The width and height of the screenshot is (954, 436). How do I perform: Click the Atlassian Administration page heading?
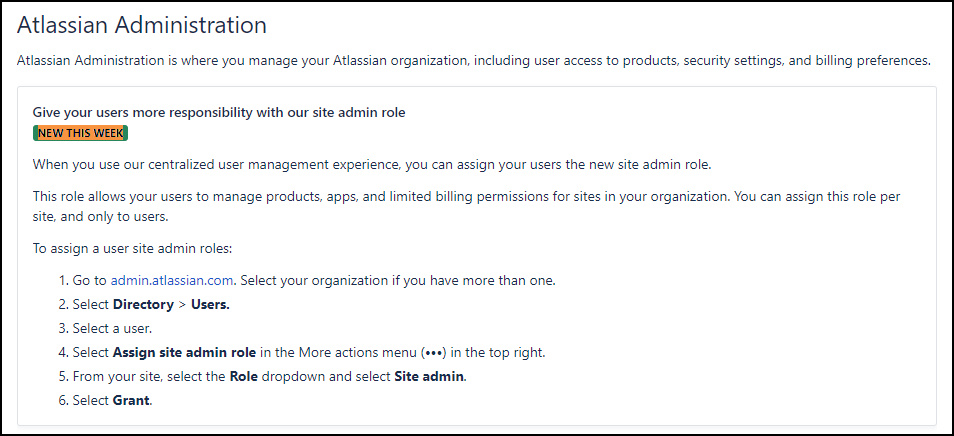(142, 23)
